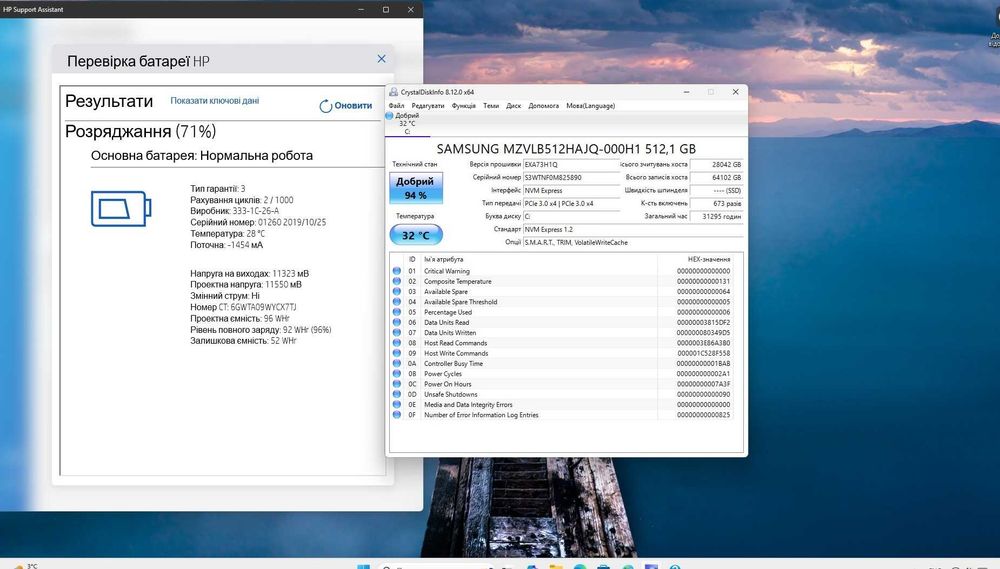1000x569 pixels.
Task: Click the Рахування циклів: 2 / 1000 line
Action: point(242,200)
